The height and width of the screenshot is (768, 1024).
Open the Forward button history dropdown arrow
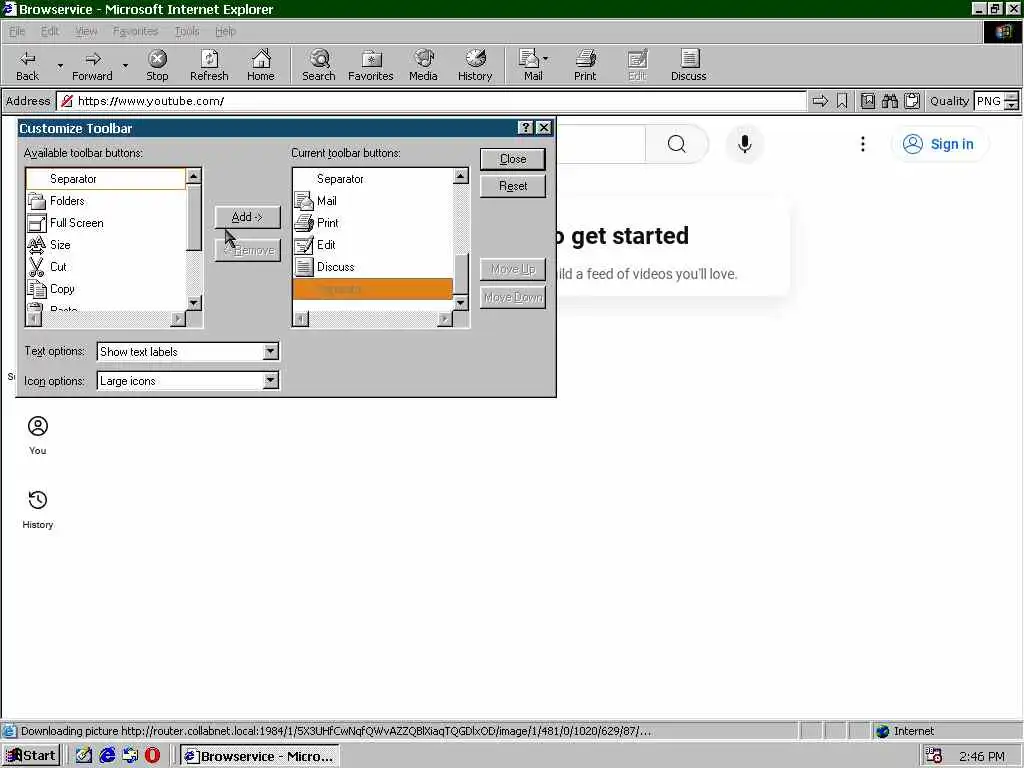(125, 65)
